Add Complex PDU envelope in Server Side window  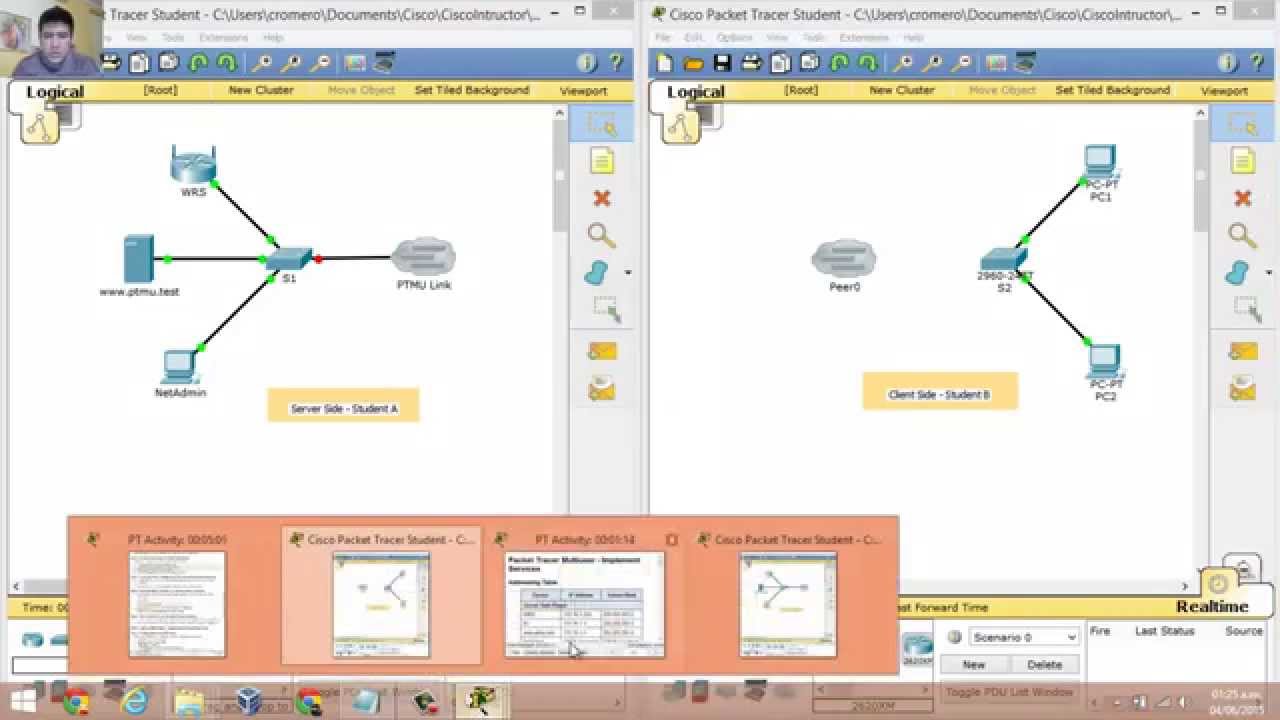(602, 387)
